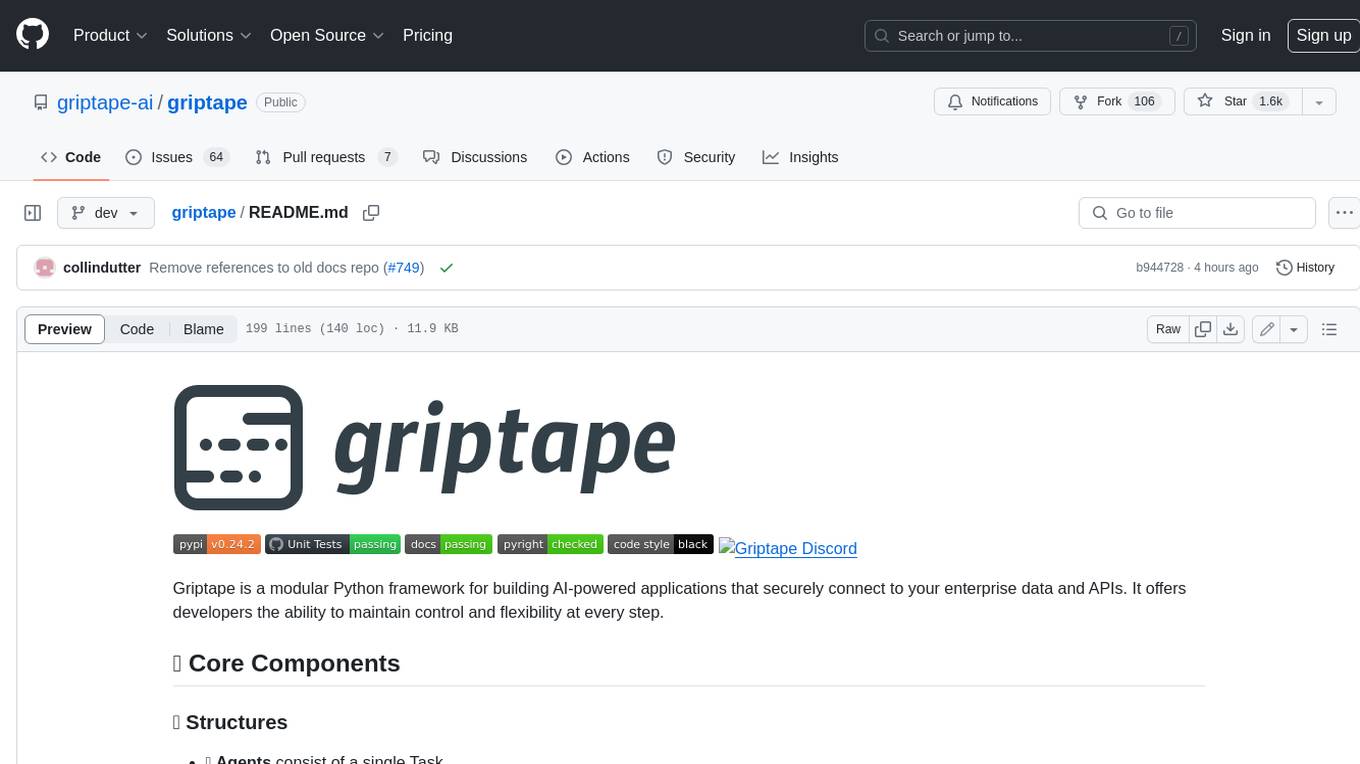Switch to Code view
The height and width of the screenshot is (764, 1360).
point(137,329)
